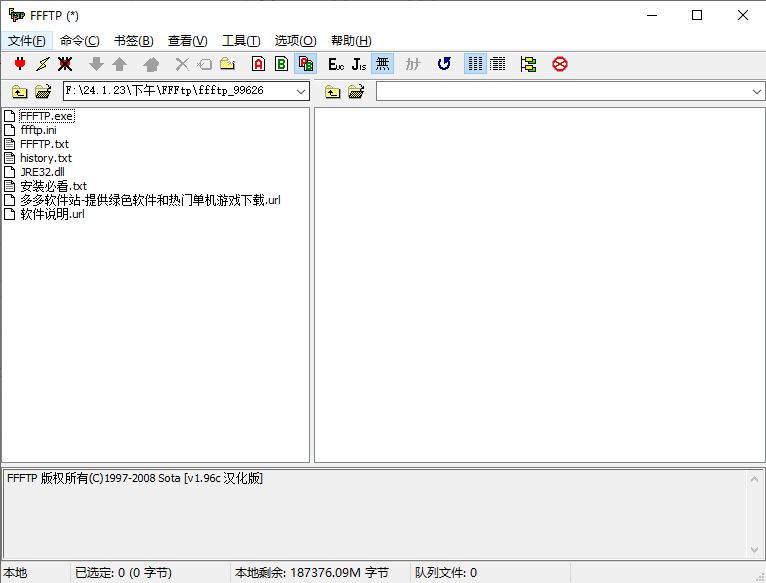Click the red Connect plug icon
The image size is (766, 583).
[20, 64]
